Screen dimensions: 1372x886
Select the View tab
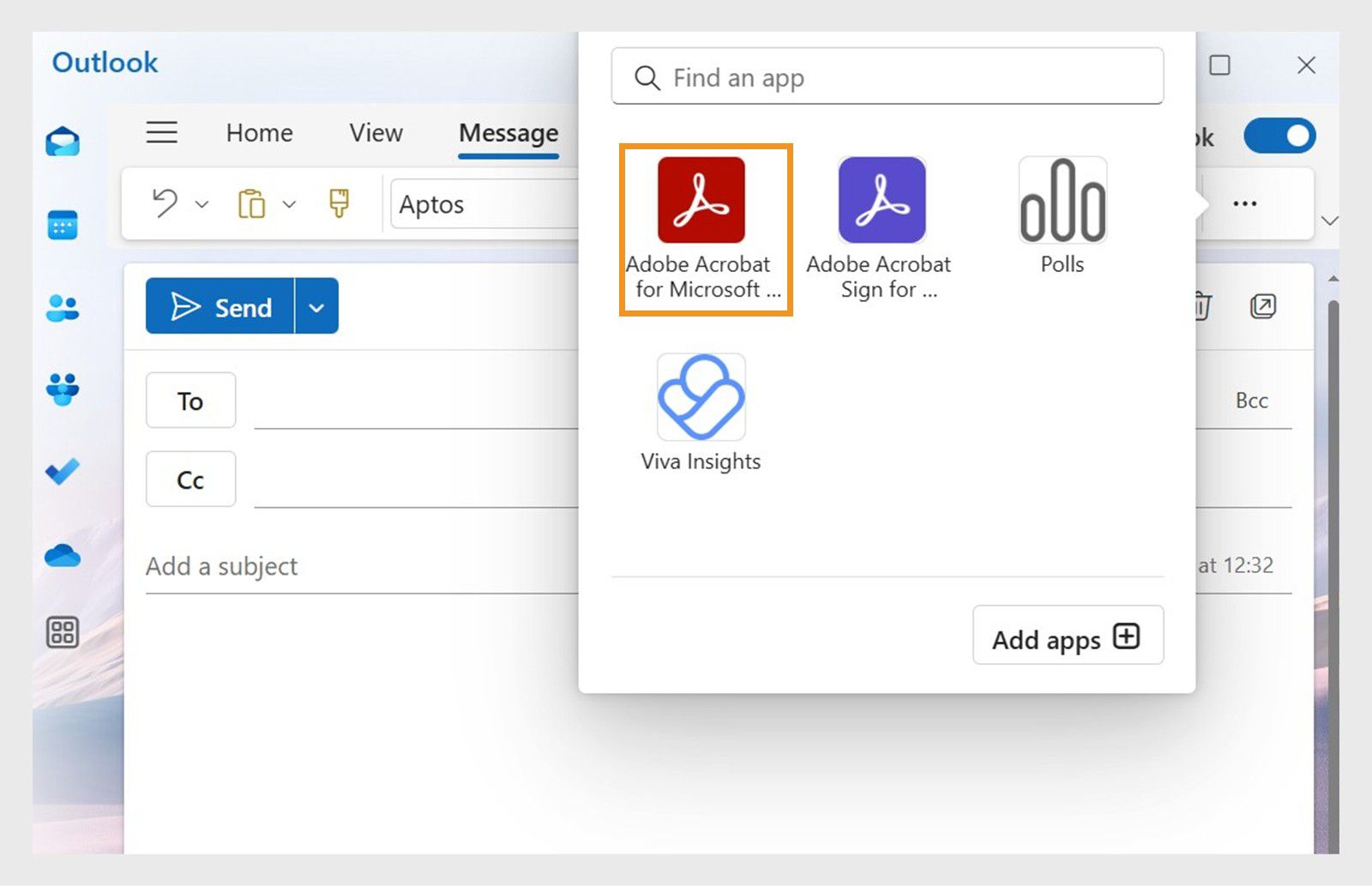coord(375,133)
